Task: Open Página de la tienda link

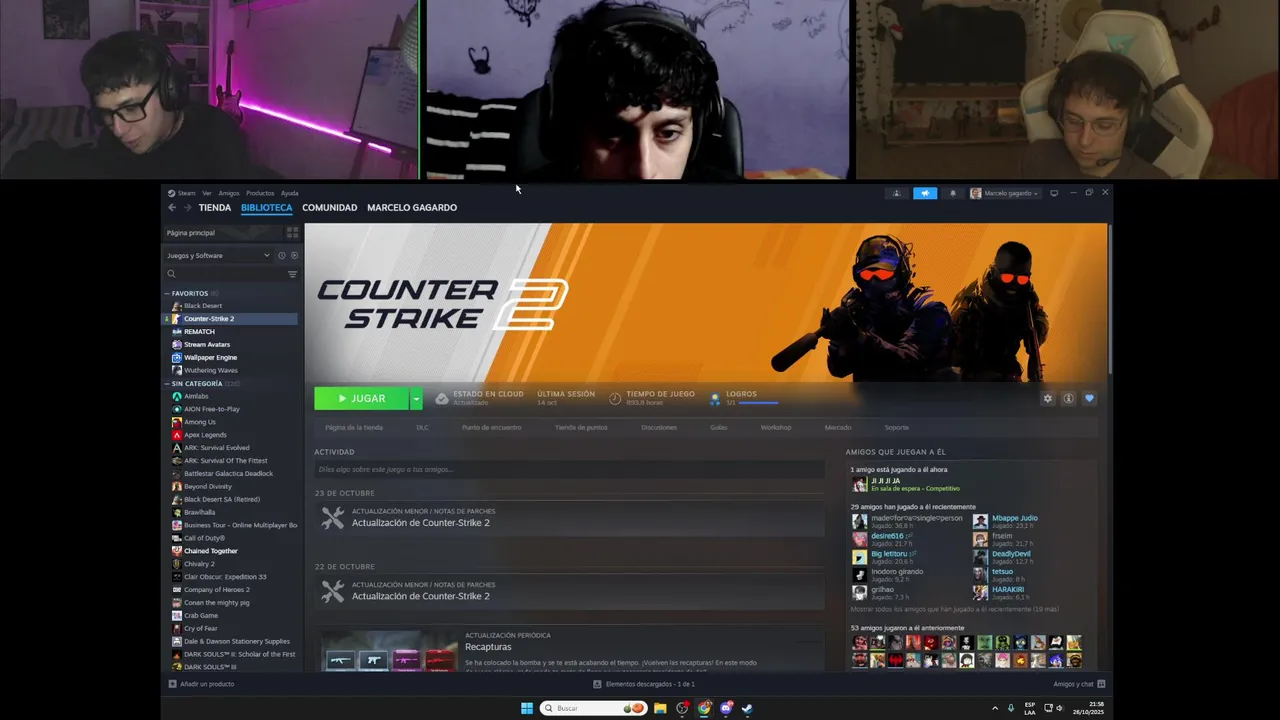Action: [354, 427]
